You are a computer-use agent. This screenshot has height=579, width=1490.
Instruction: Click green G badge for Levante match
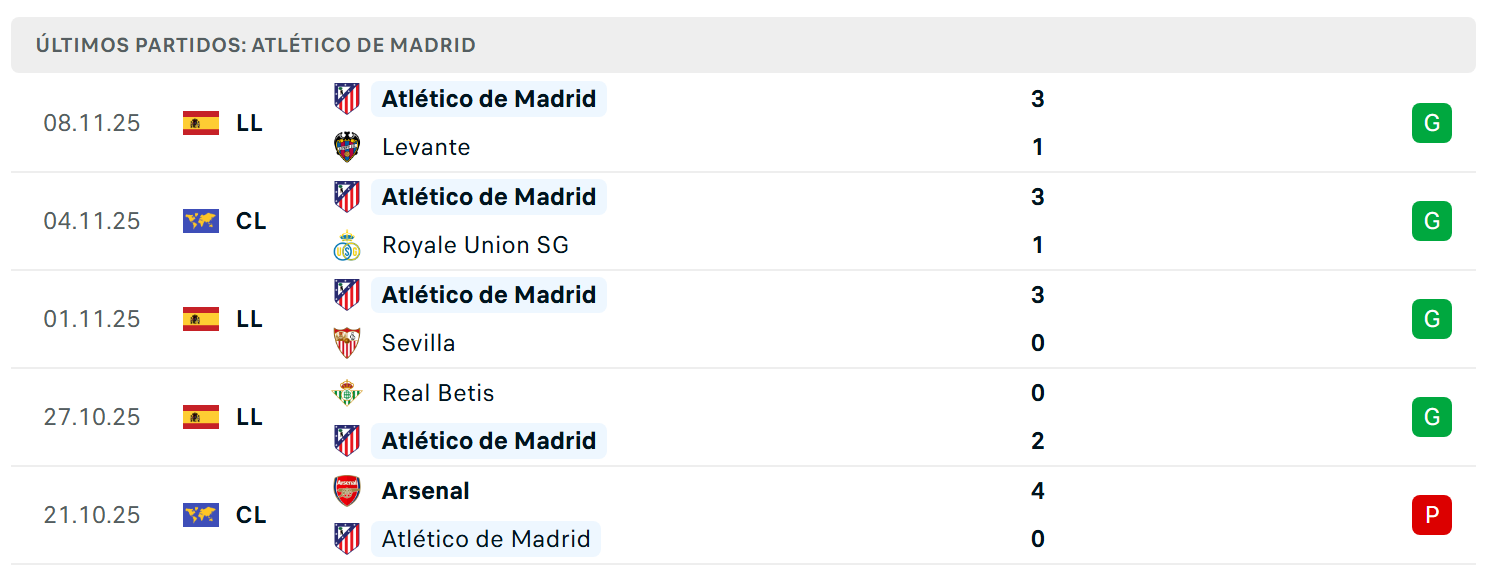pyautogui.click(x=1431, y=123)
